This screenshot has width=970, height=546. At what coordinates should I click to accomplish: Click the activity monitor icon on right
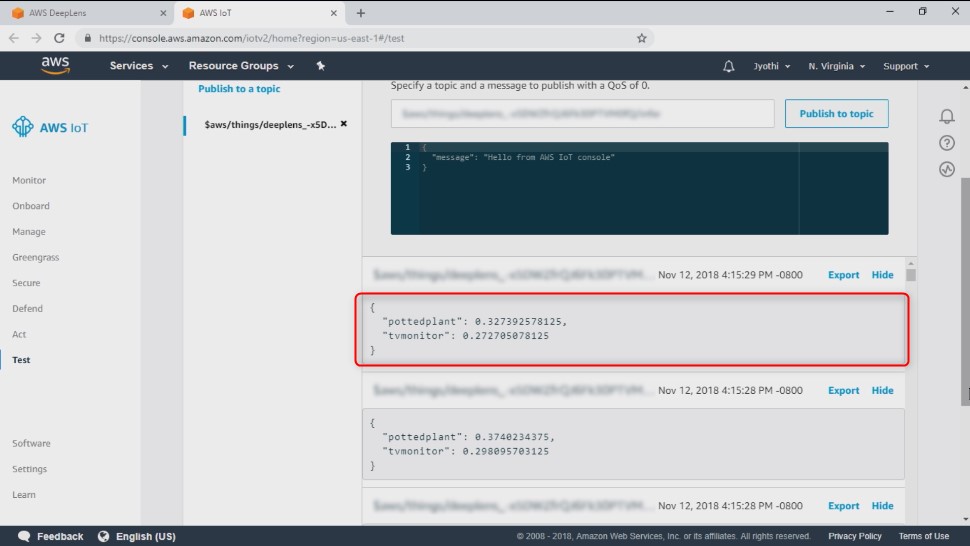(946, 169)
